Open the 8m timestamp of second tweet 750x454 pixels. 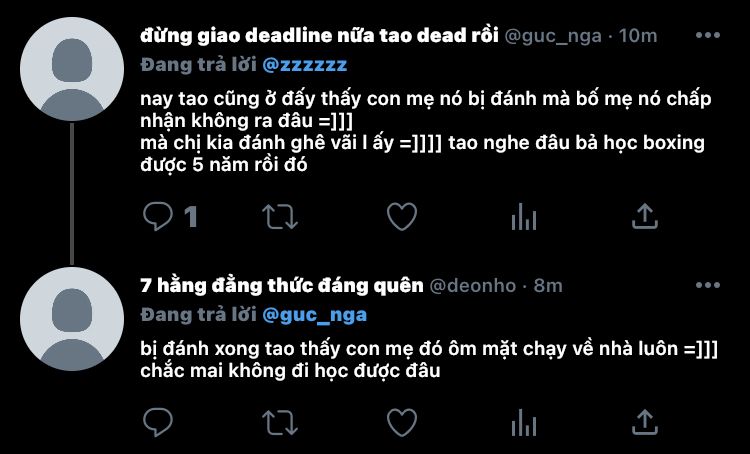click(x=548, y=286)
